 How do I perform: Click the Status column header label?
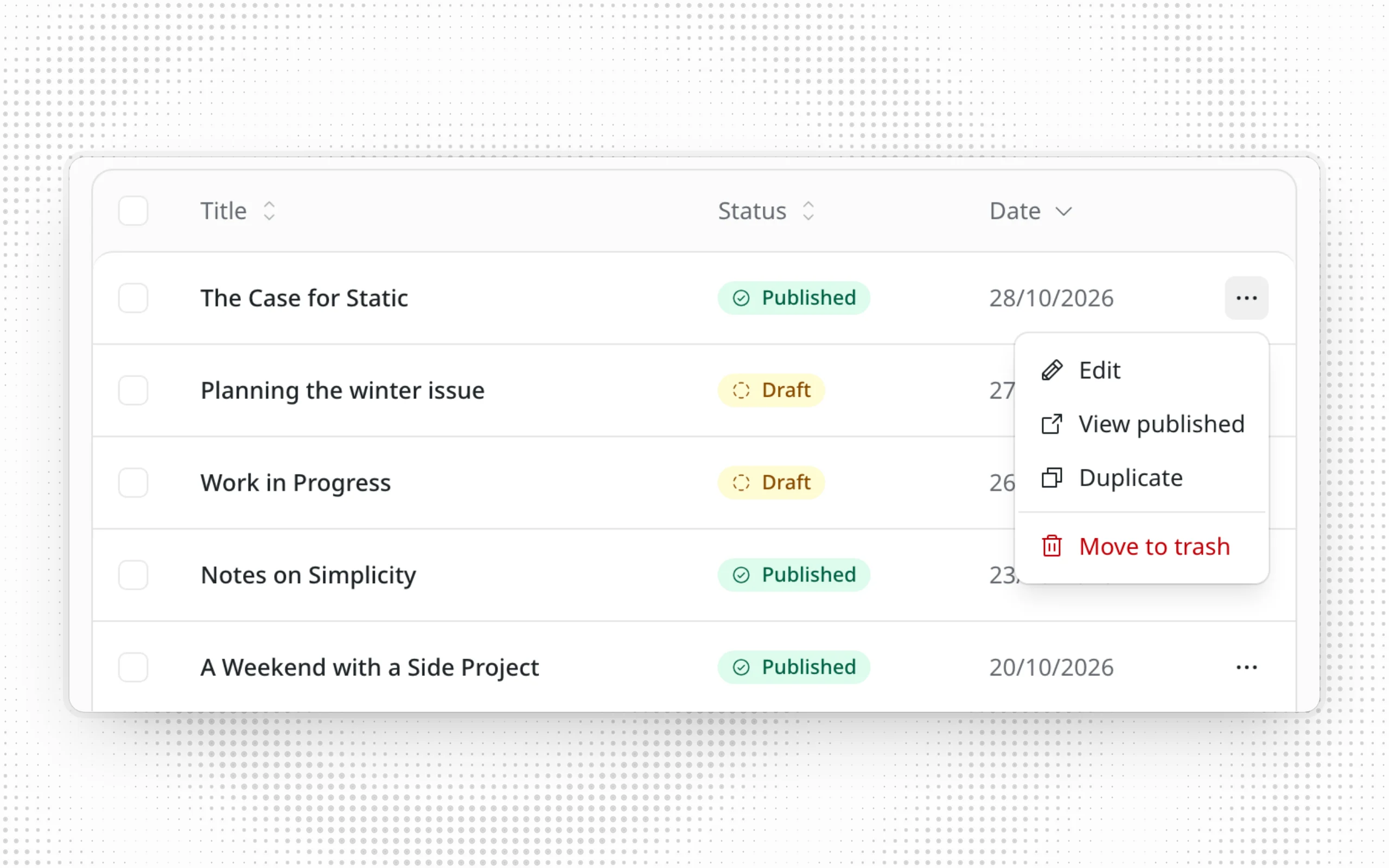click(752, 210)
